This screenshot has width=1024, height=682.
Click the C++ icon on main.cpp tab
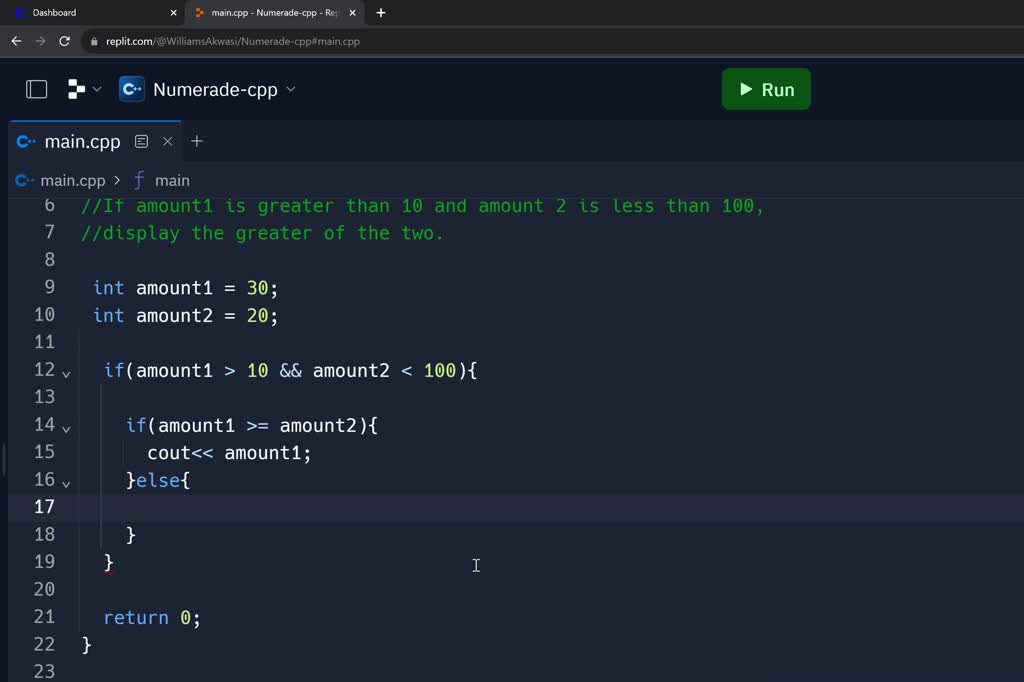(26, 141)
